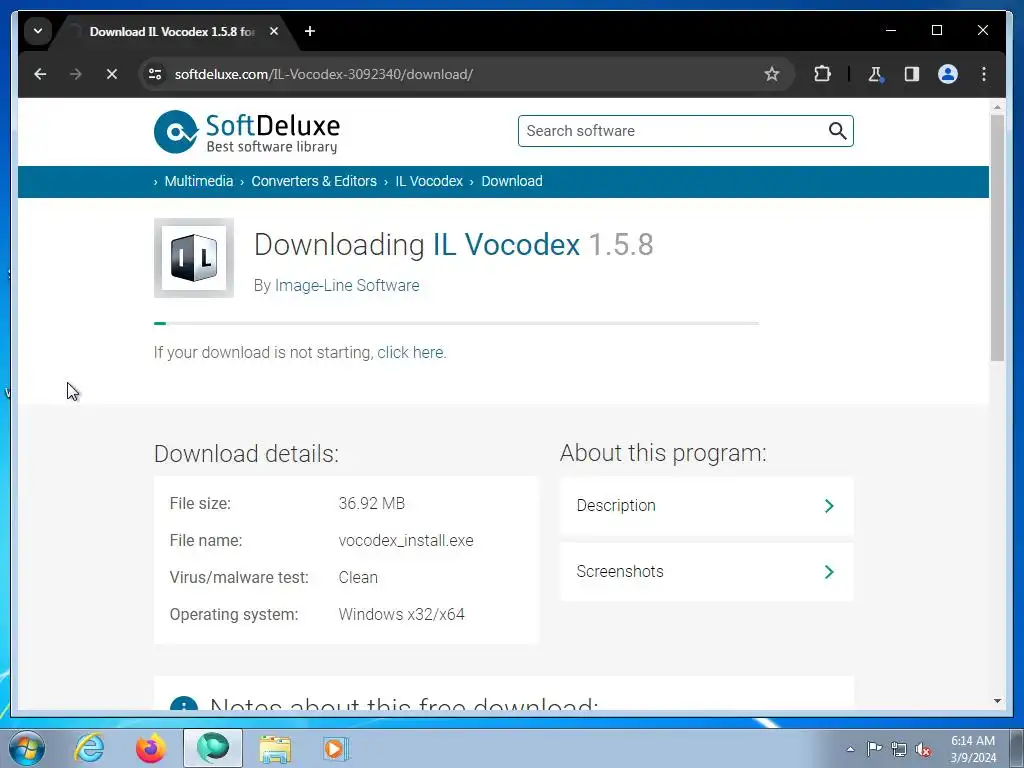Viewport: 1024px width, 768px height.
Task: Select the Download IL Vocodex 1.5.8 tab
Action: click(172, 31)
